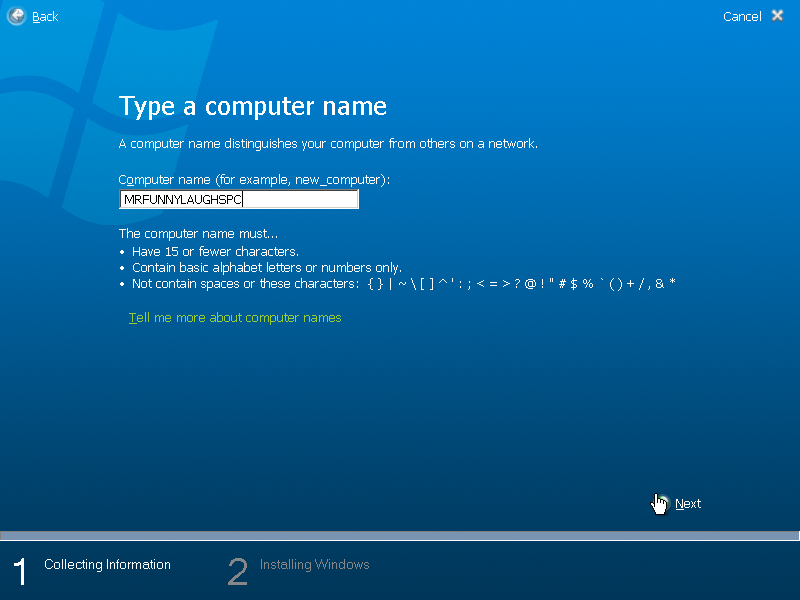Click the green arrow icon beside Next
Image resolution: width=800 pixels, height=600 pixels.
[660, 504]
